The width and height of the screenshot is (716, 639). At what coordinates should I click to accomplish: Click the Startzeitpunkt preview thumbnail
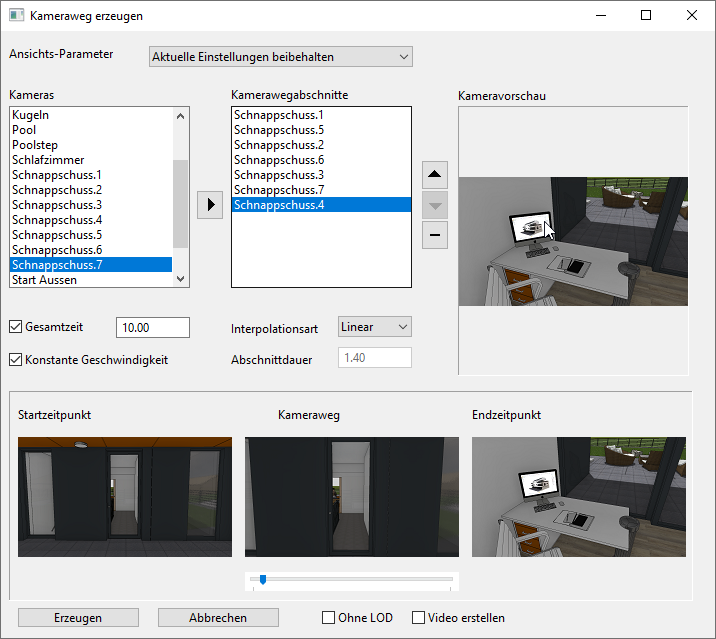[x=125, y=497]
